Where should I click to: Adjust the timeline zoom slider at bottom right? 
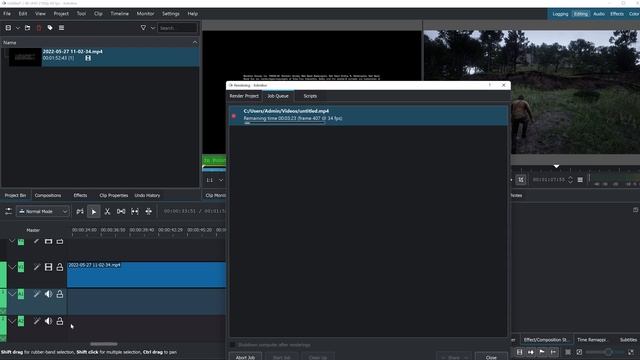(608, 352)
